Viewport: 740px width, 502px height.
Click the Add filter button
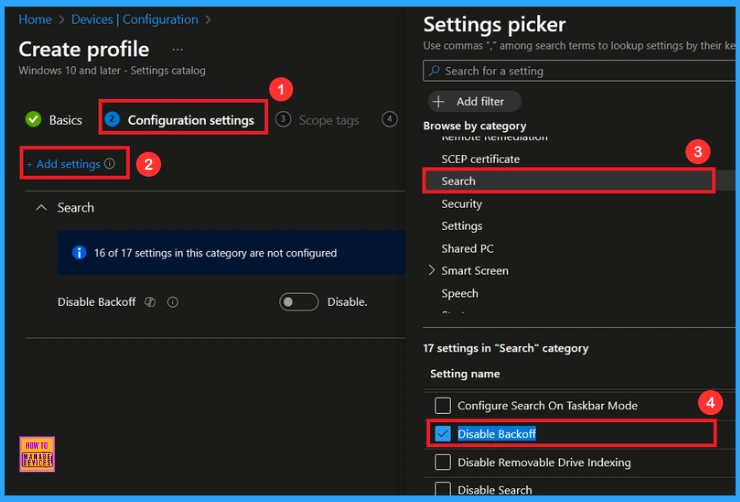pos(475,101)
